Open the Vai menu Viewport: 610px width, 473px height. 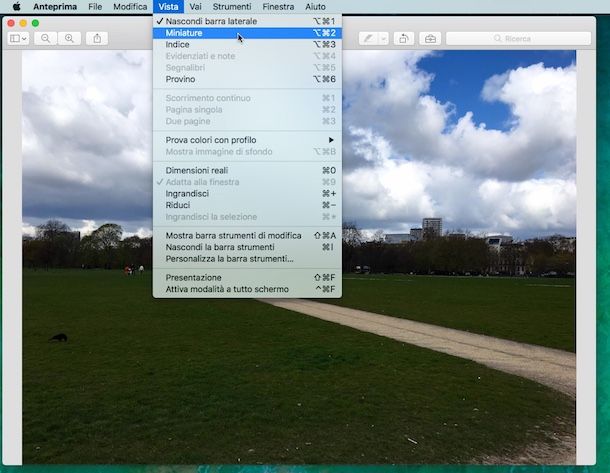tap(195, 7)
